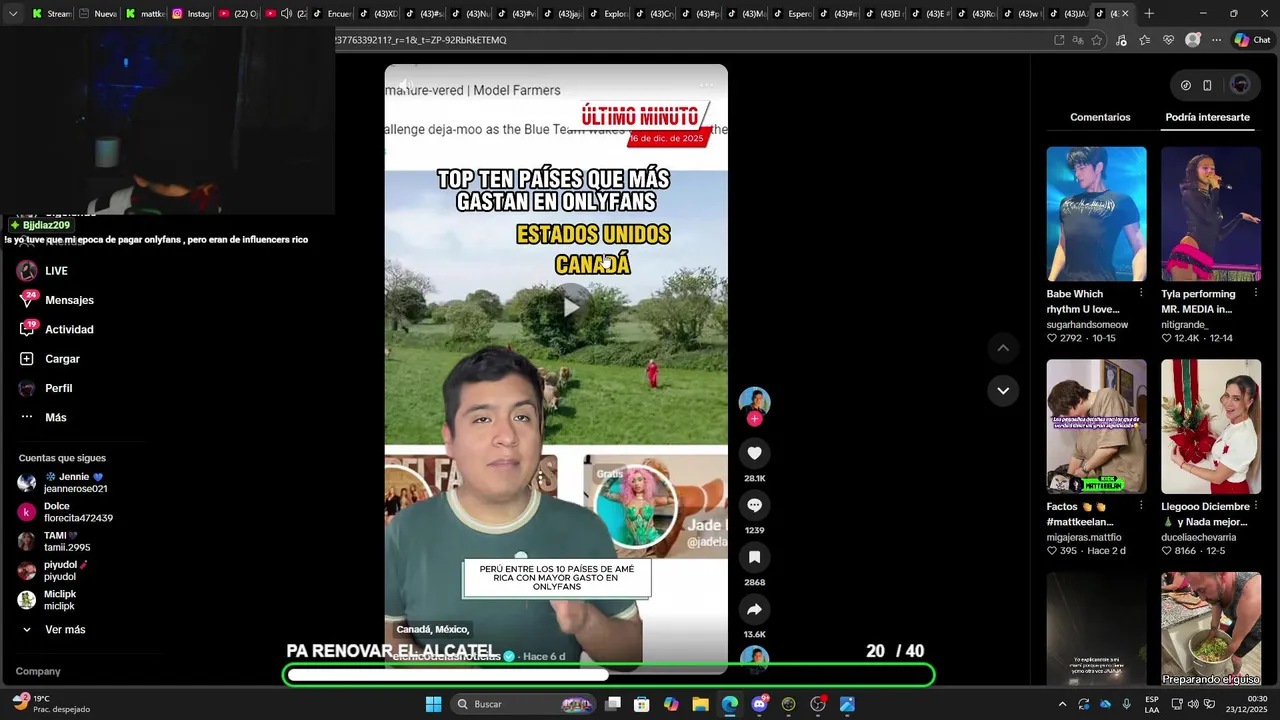Bookmark the video showing 2868 saves
Image resolution: width=1280 pixels, height=720 pixels.
(x=754, y=557)
